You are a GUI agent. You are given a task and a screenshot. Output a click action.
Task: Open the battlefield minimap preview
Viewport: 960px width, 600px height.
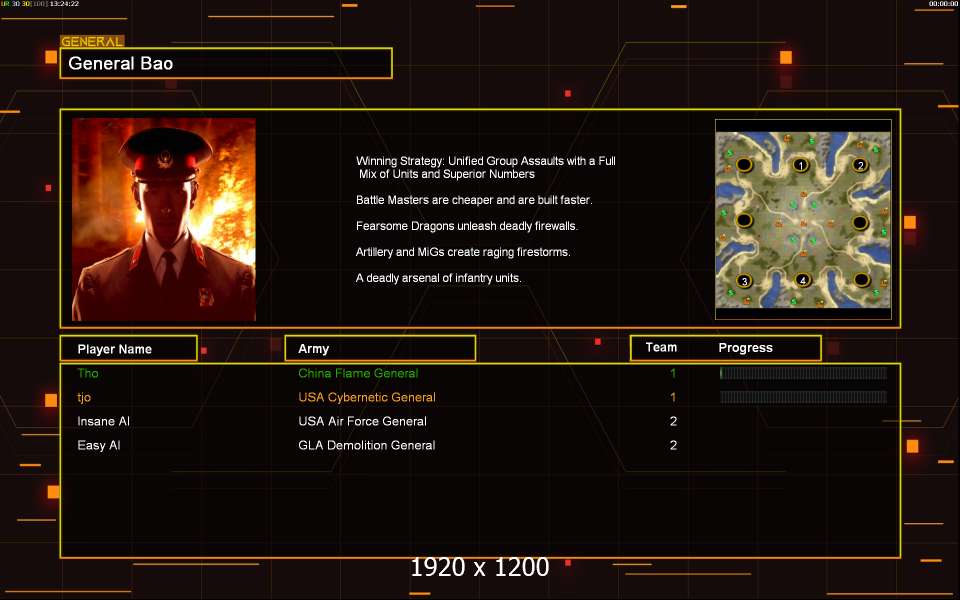click(x=803, y=219)
